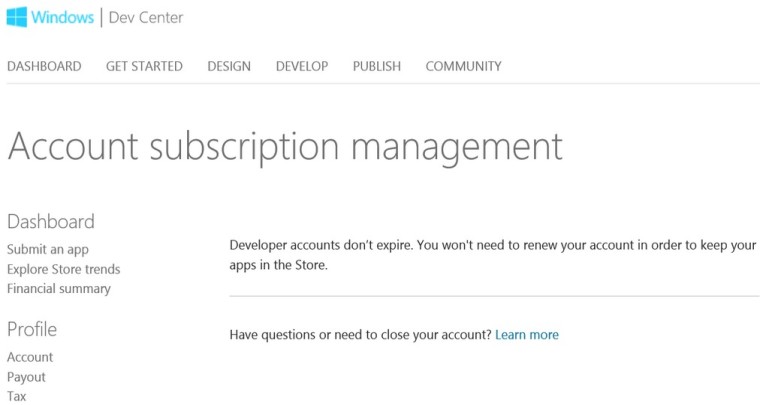Follow the Learn more link
The height and width of the screenshot is (405, 760).
coord(527,335)
